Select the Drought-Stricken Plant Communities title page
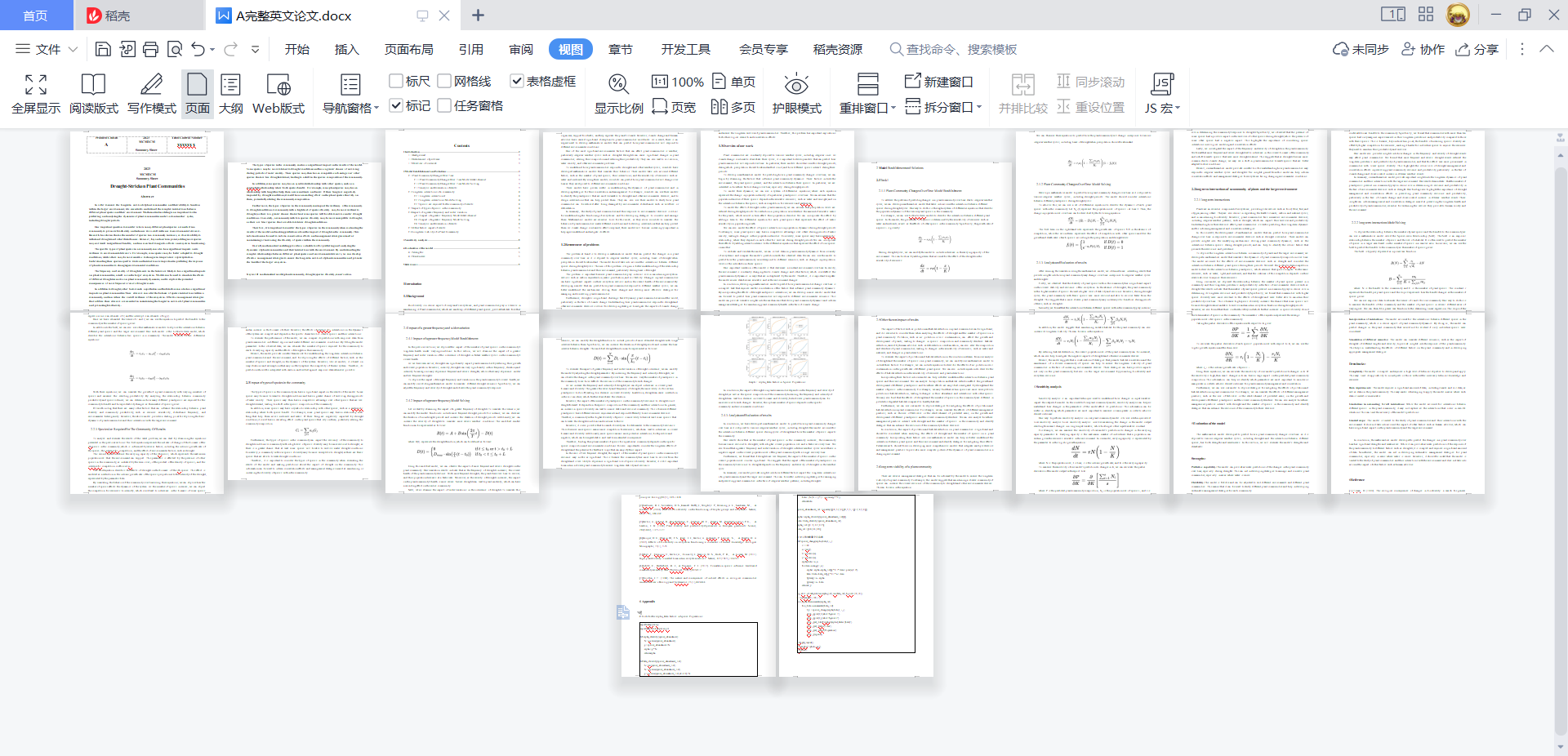Image resolution: width=1568 pixels, height=756 pixels. point(147,220)
